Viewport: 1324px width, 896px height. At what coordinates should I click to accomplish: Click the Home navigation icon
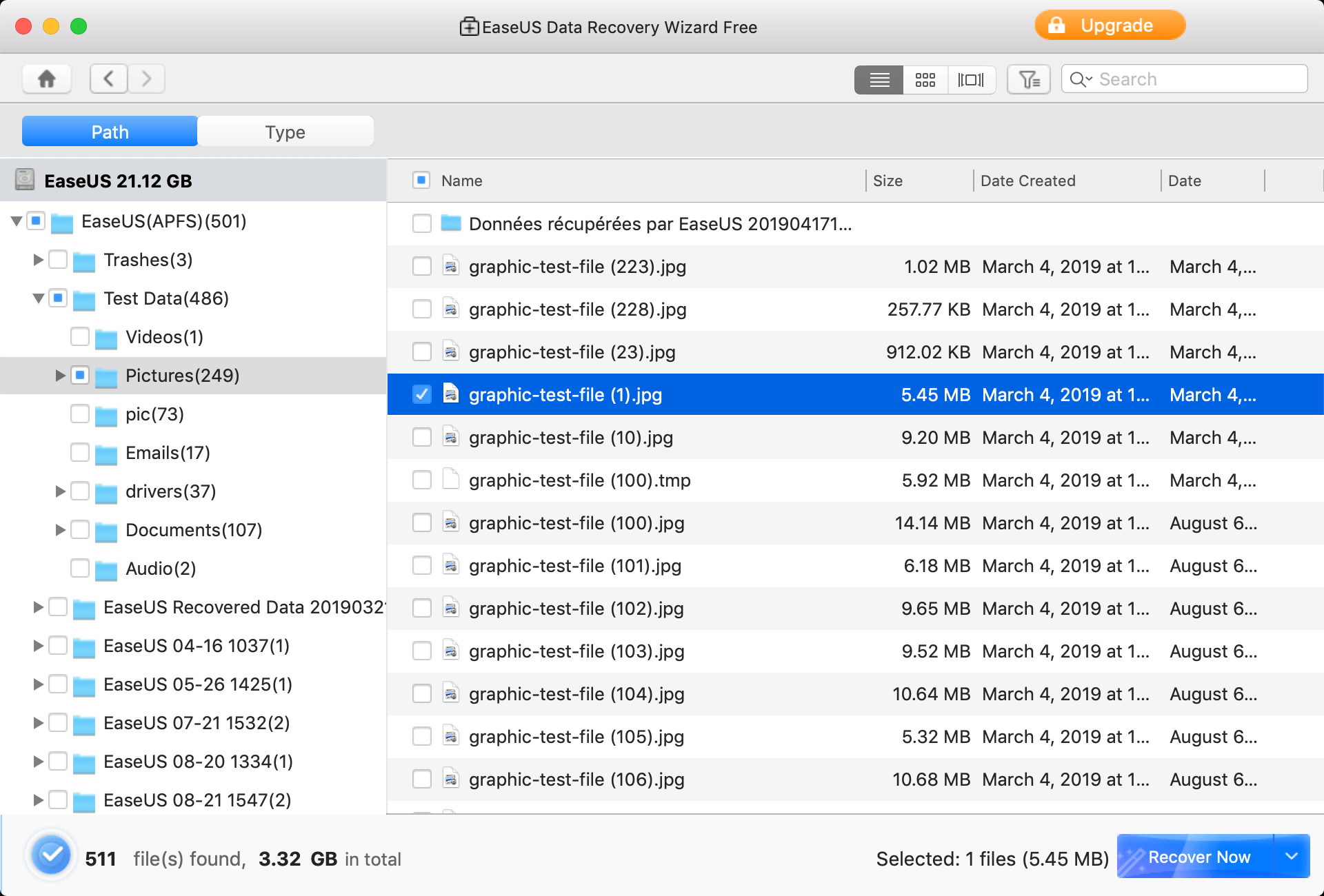[46, 78]
